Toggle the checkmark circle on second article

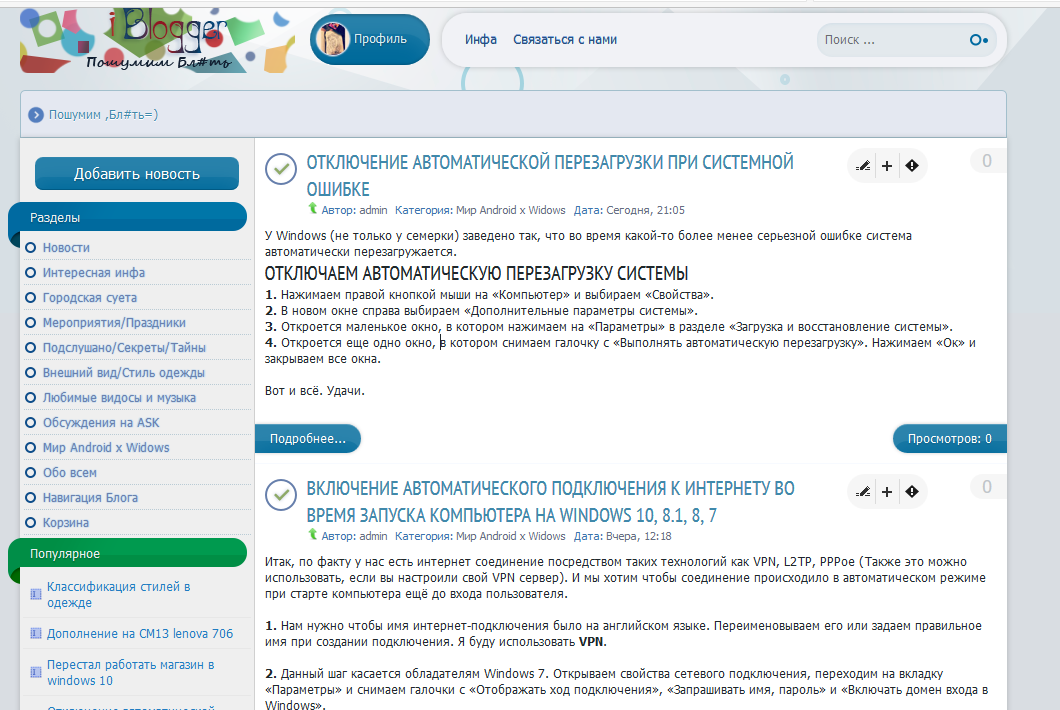(281, 494)
